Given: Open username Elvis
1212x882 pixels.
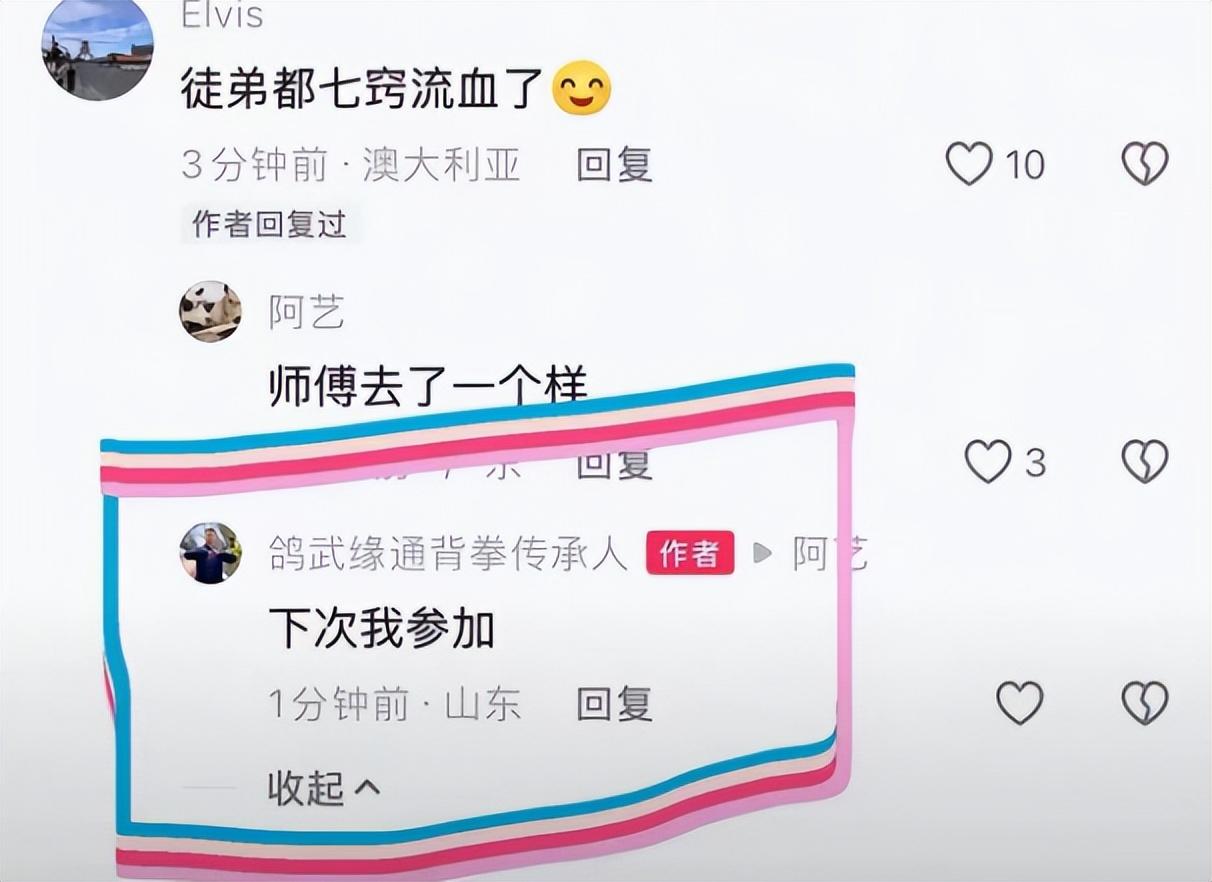Looking at the screenshot, I should pos(223,15).
